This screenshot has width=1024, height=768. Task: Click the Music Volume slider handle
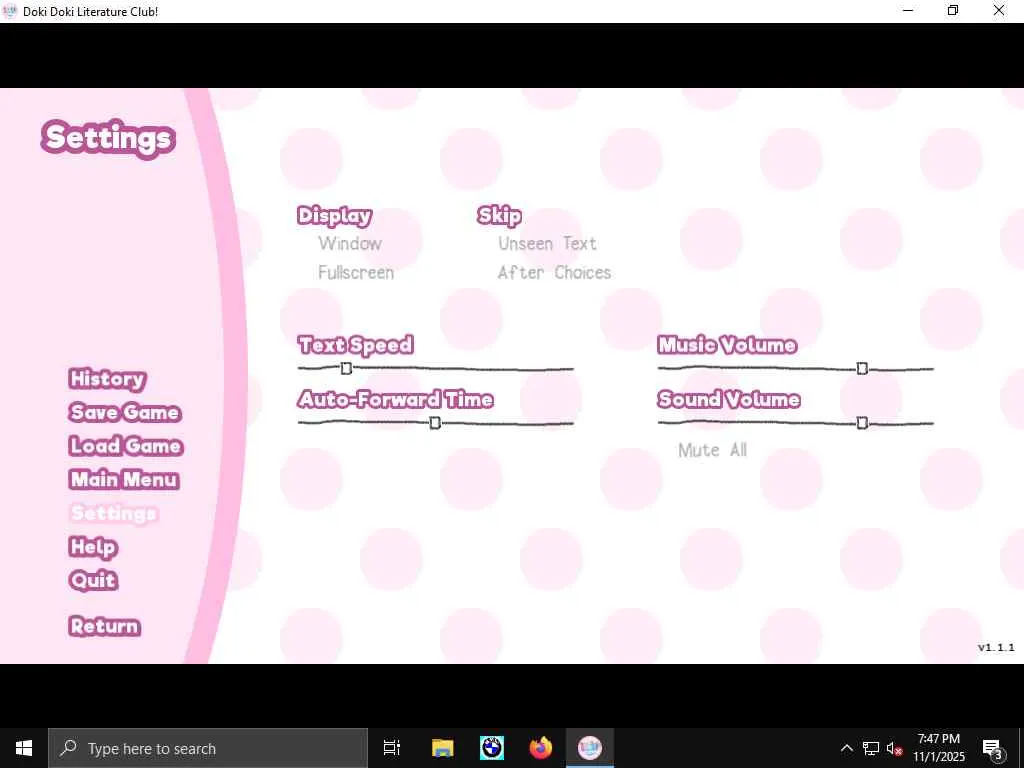tap(862, 369)
